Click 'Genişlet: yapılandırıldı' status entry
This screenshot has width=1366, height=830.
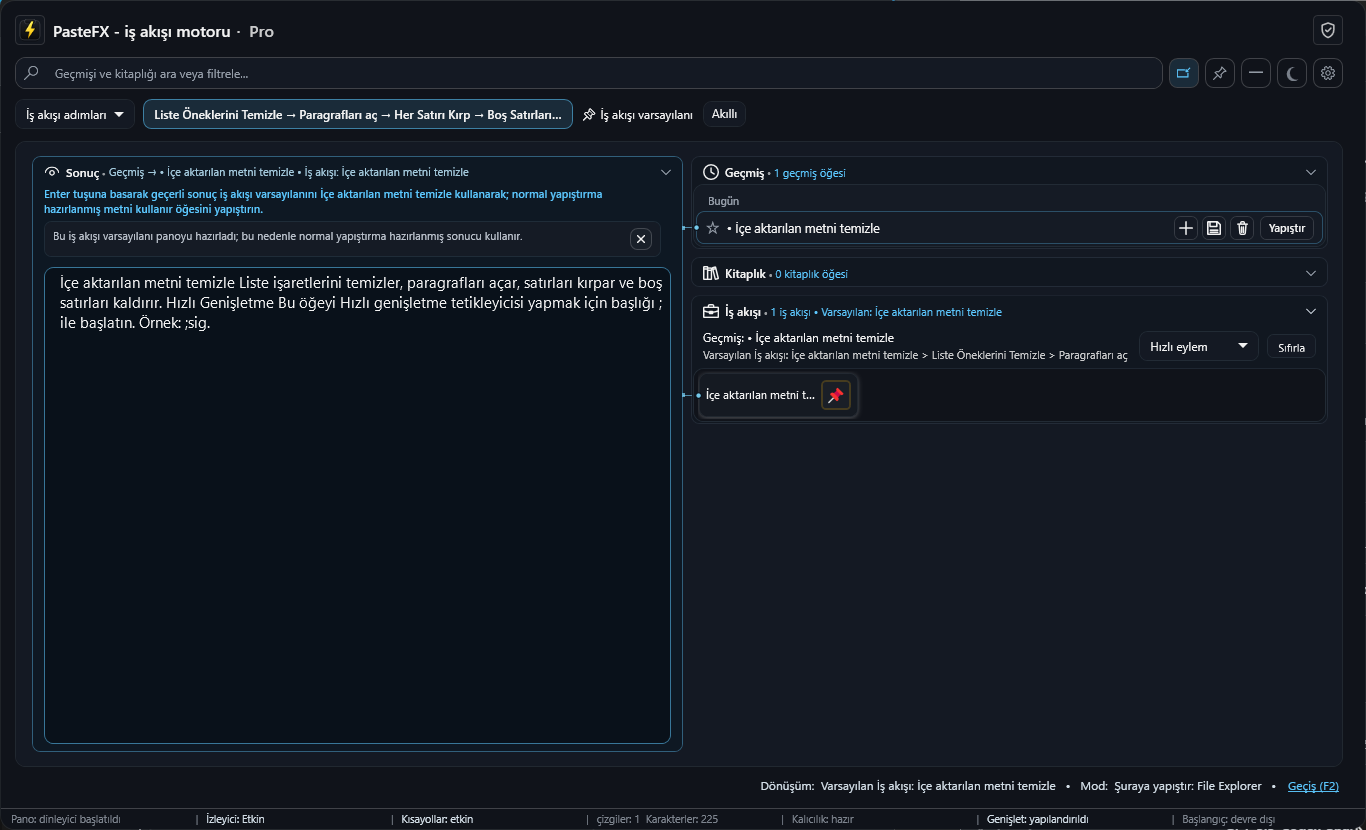(1037, 819)
